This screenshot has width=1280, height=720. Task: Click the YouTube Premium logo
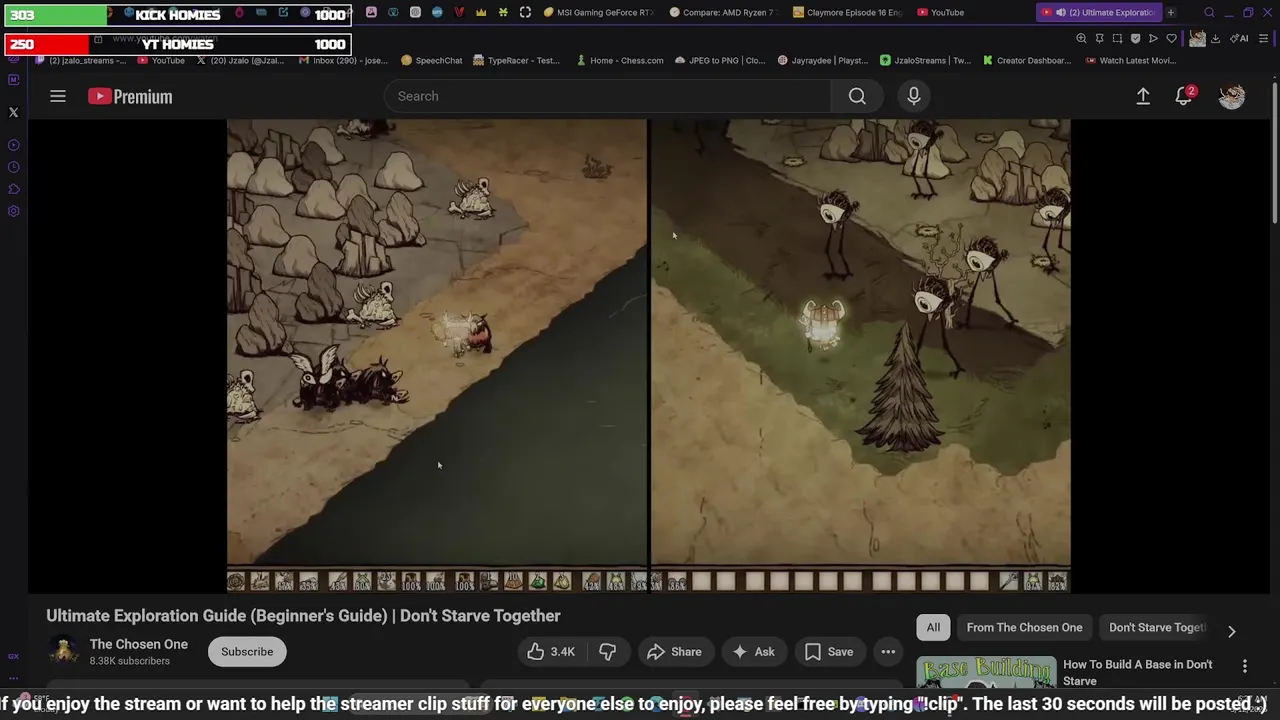click(130, 96)
